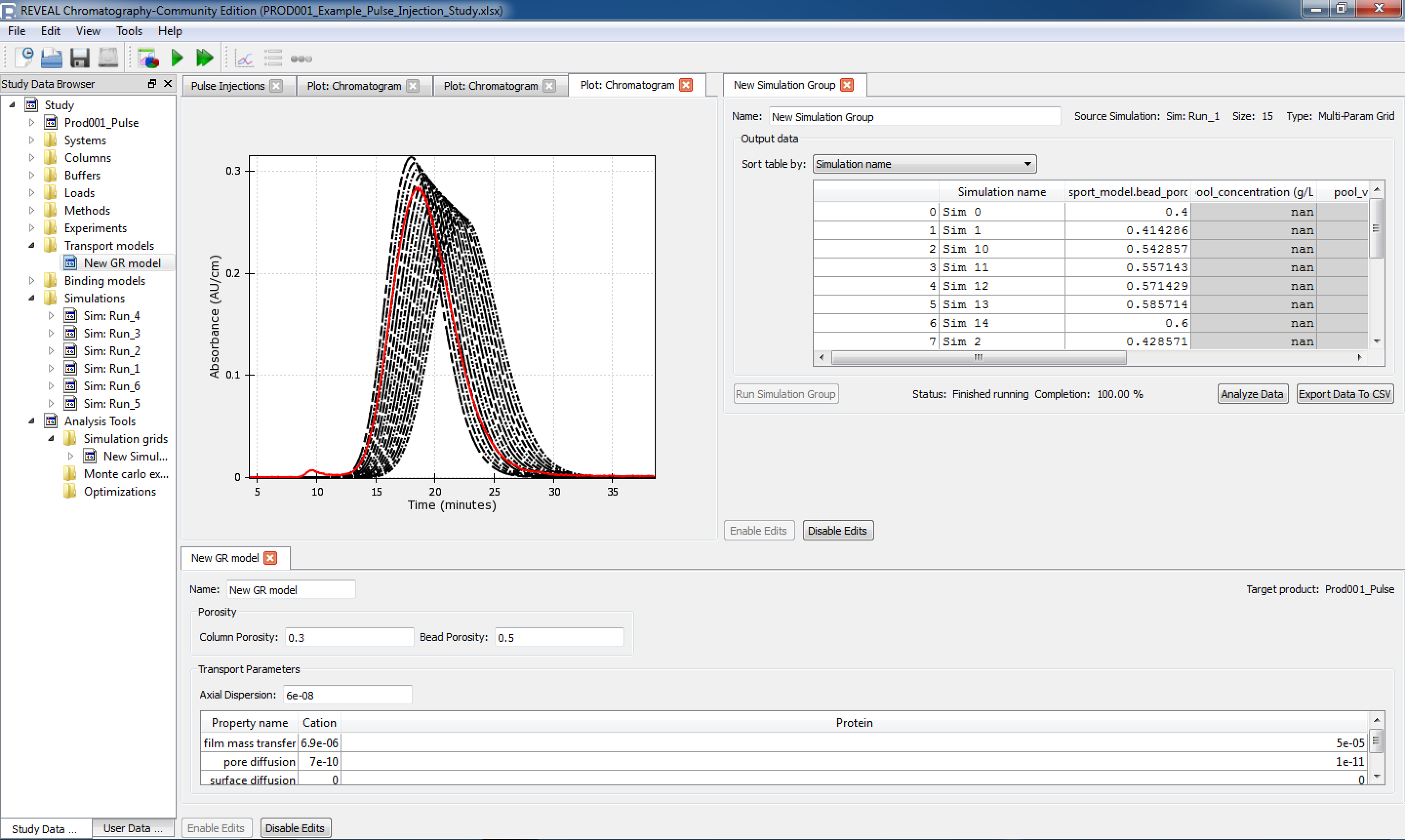Click the floppy disk save icon
Screen dimensions: 1405x840
click(x=80, y=58)
